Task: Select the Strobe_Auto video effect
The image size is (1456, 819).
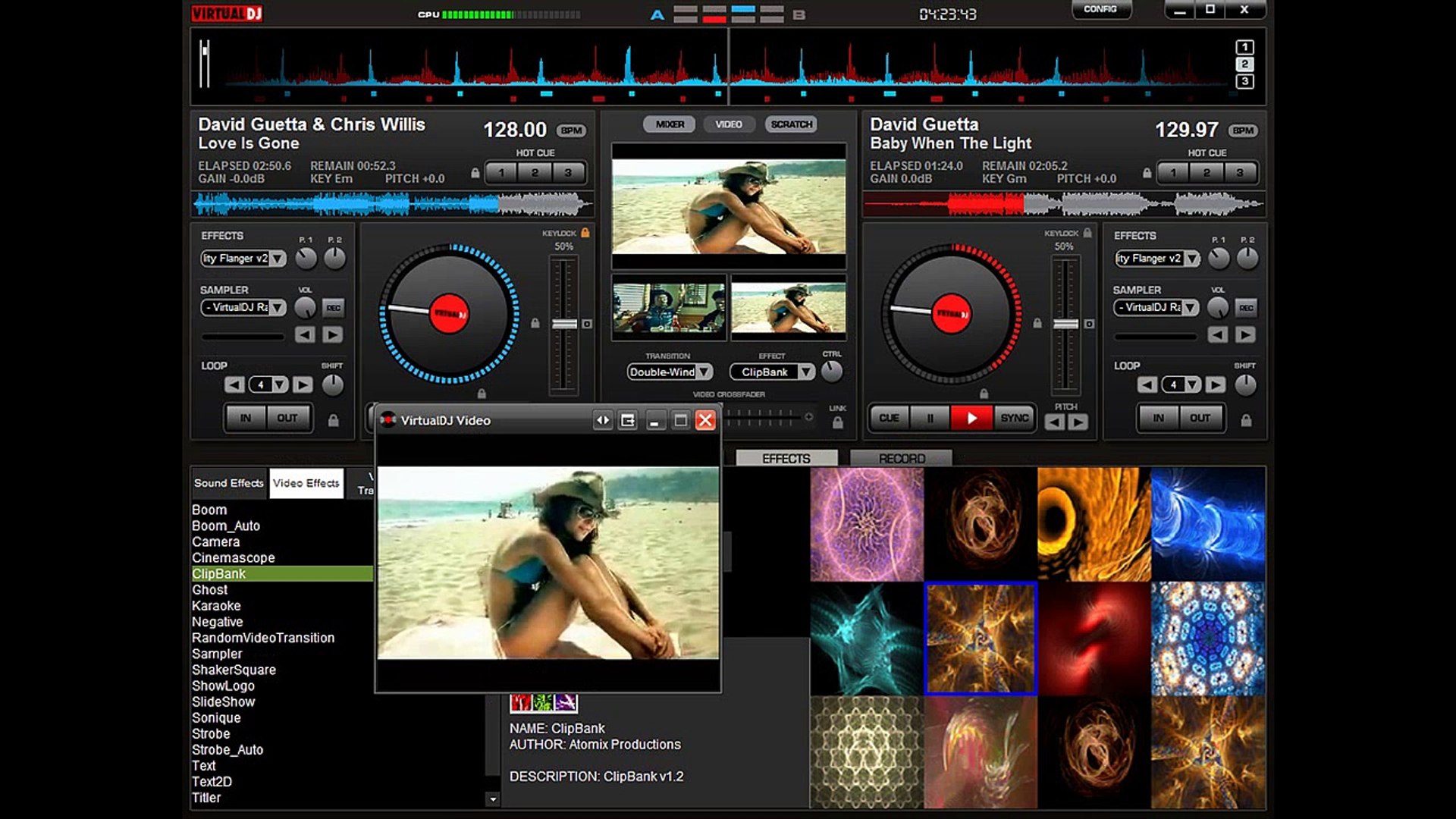Action: coord(227,750)
